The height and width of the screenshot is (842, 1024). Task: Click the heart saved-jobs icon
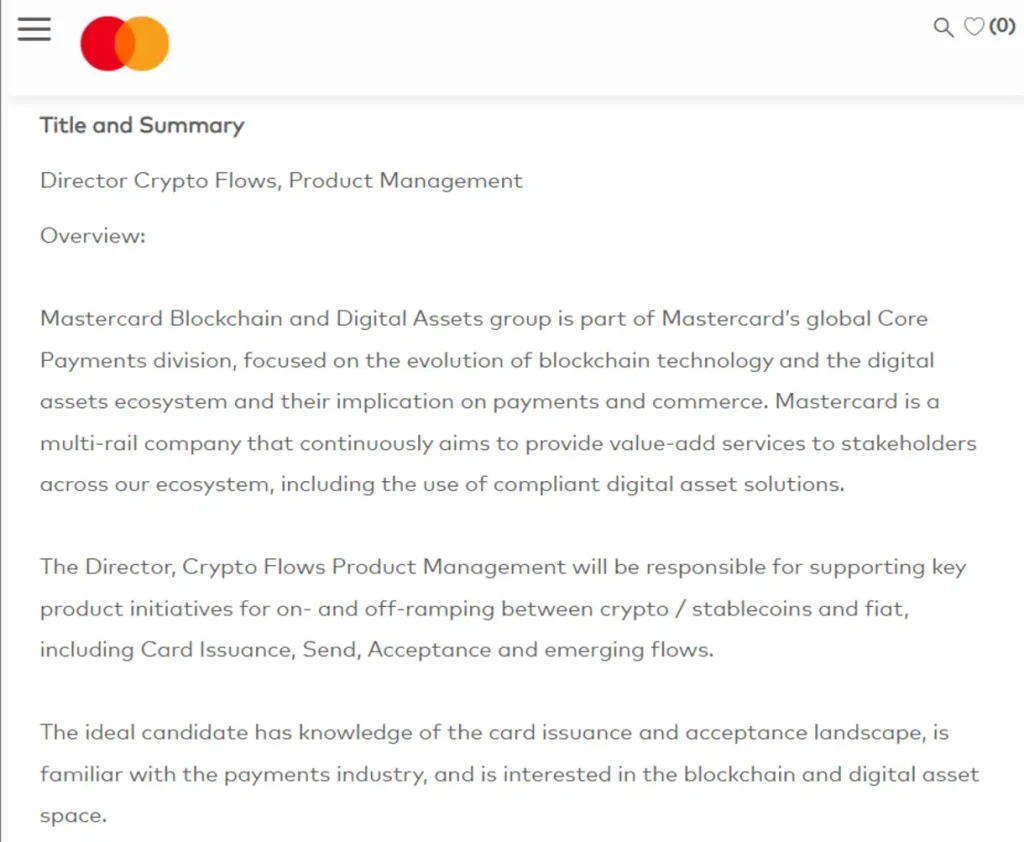(973, 28)
